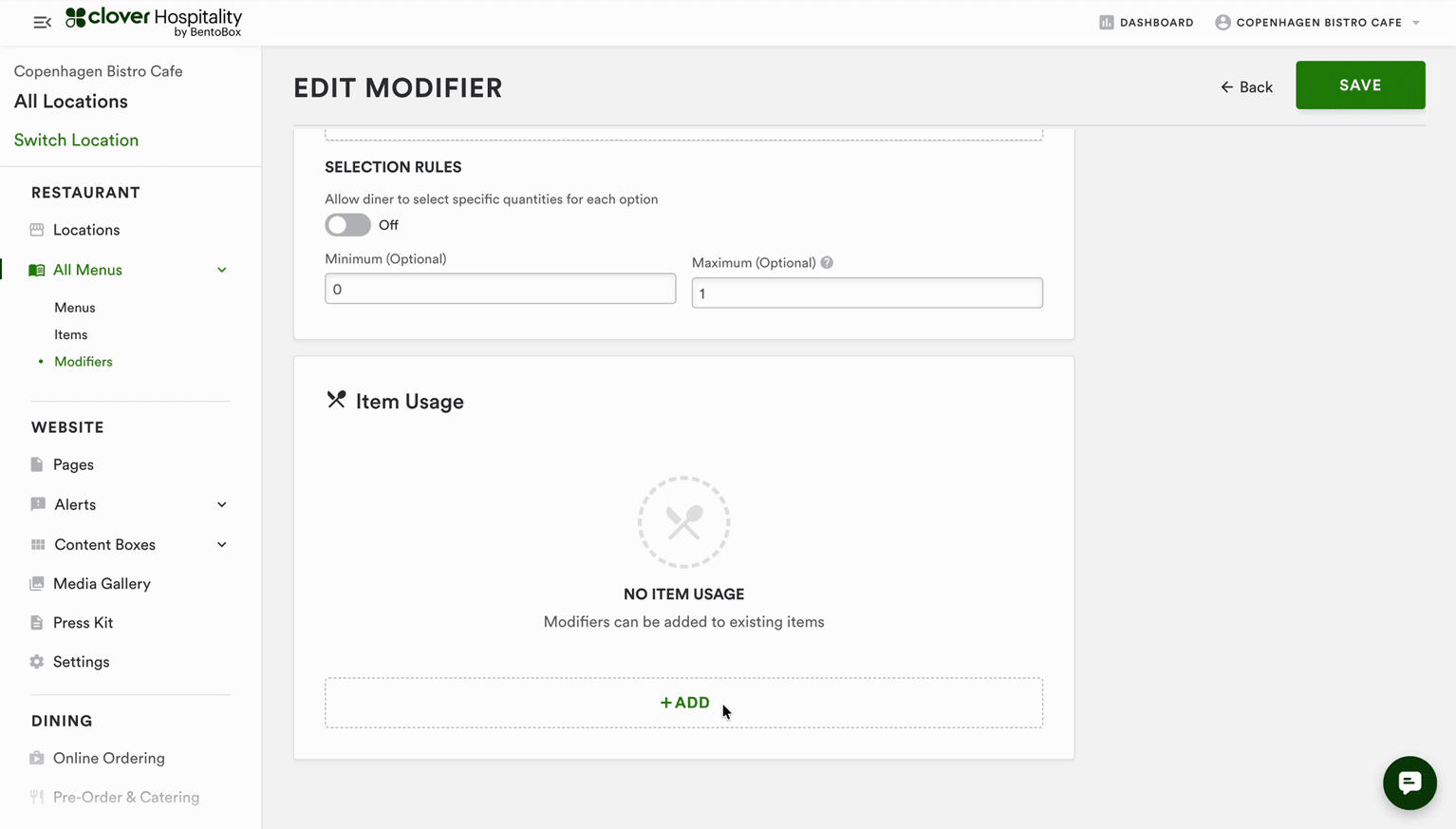1456x829 pixels.
Task: Click the Maximum field help icon
Action: (827, 263)
